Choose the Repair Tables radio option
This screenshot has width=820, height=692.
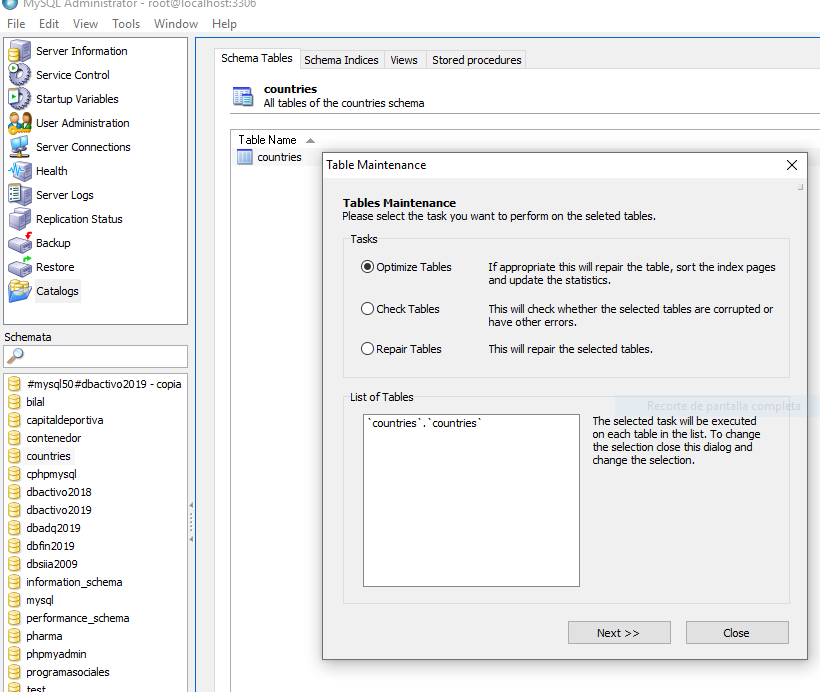click(368, 349)
